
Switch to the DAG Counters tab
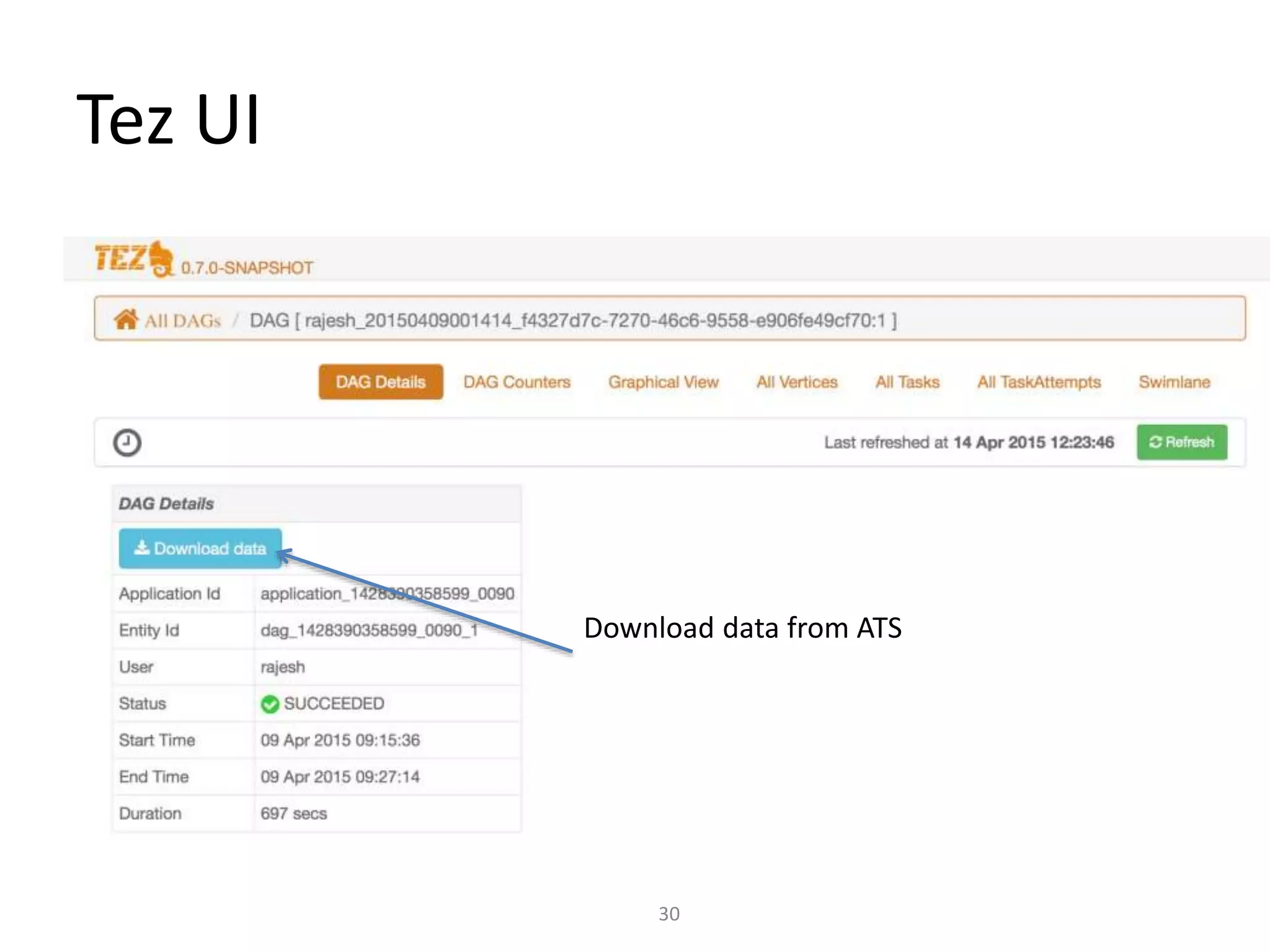click(517, 382)
